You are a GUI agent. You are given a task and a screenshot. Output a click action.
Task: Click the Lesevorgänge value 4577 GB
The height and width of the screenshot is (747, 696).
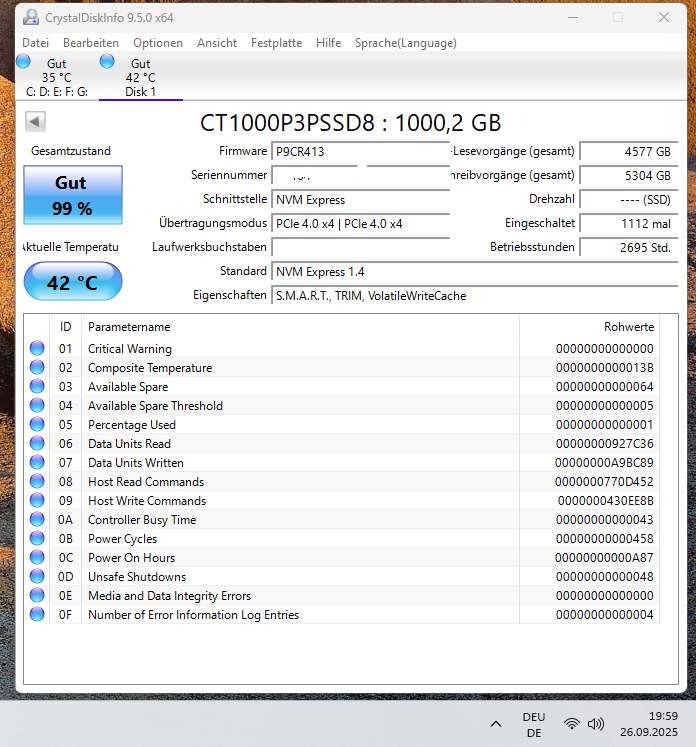628,151
